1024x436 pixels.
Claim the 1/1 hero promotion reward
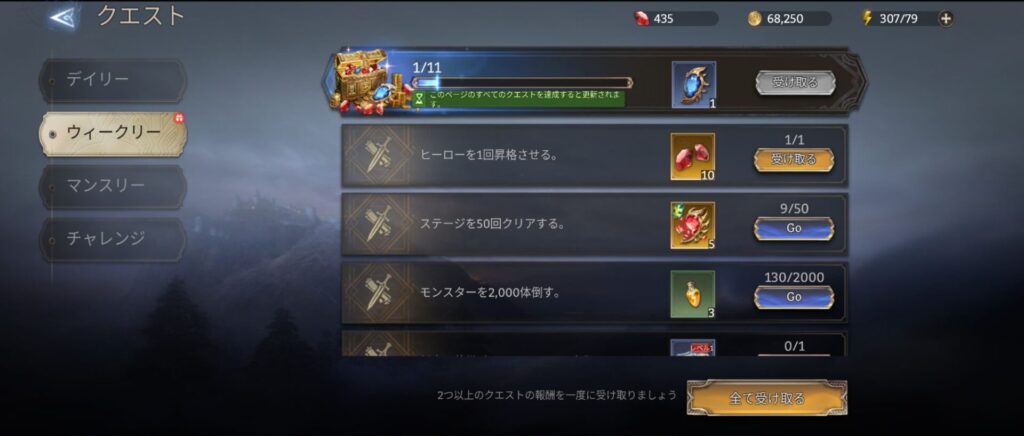pos(793,160)
